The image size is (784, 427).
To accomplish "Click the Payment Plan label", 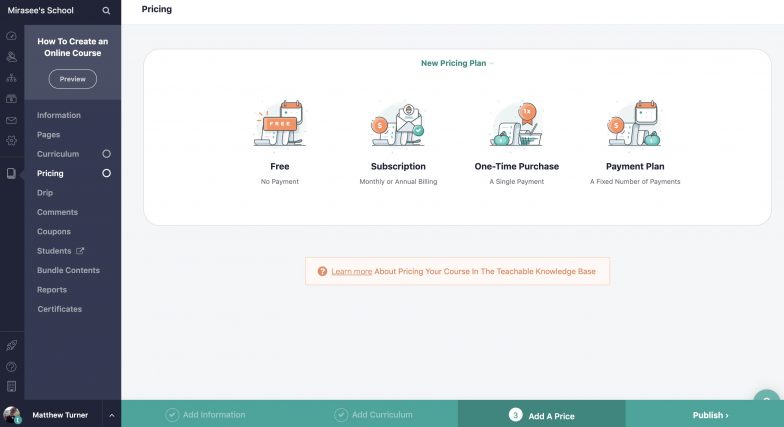I will [635, 166].
